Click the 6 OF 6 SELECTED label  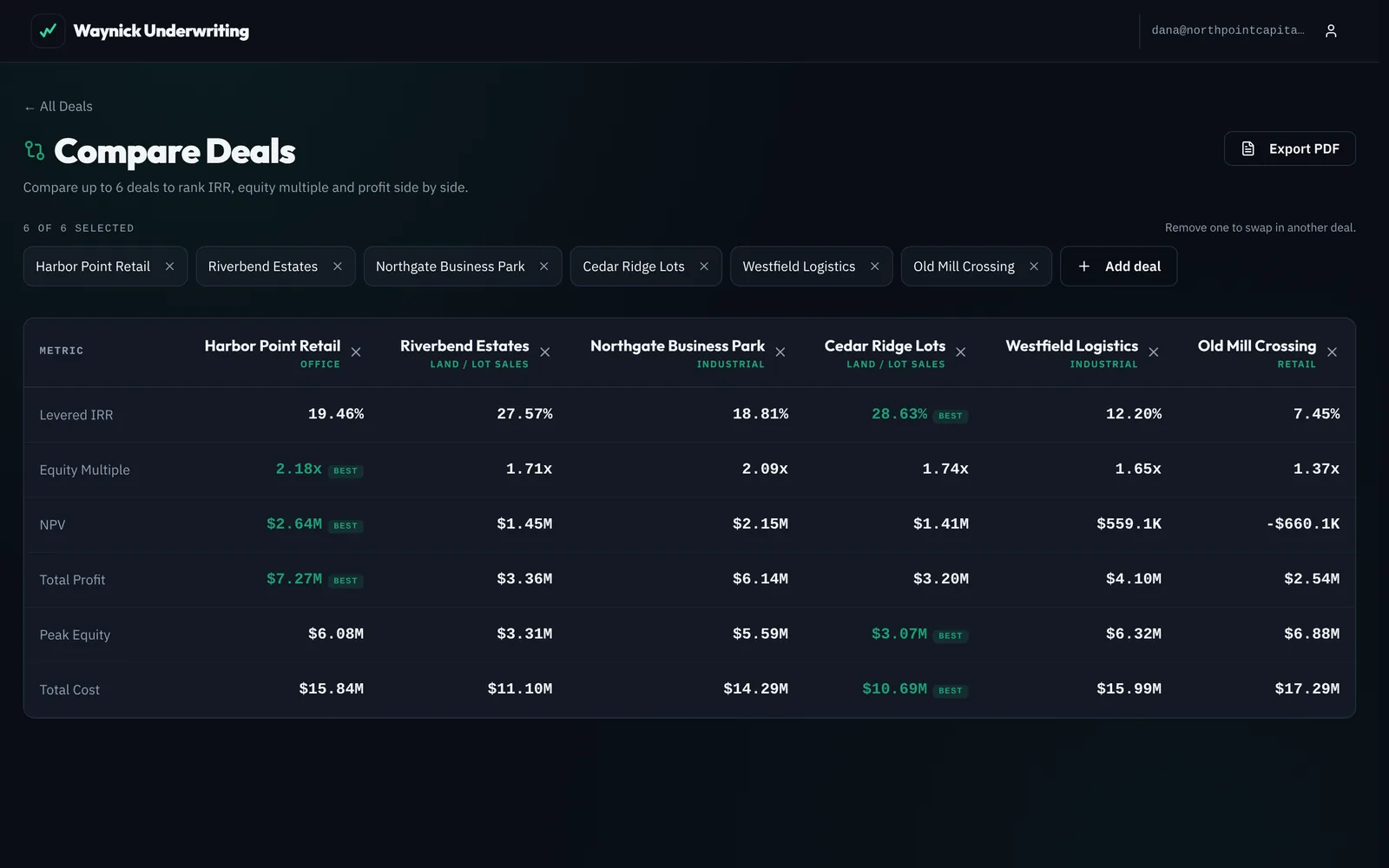(x=79, y=228)
